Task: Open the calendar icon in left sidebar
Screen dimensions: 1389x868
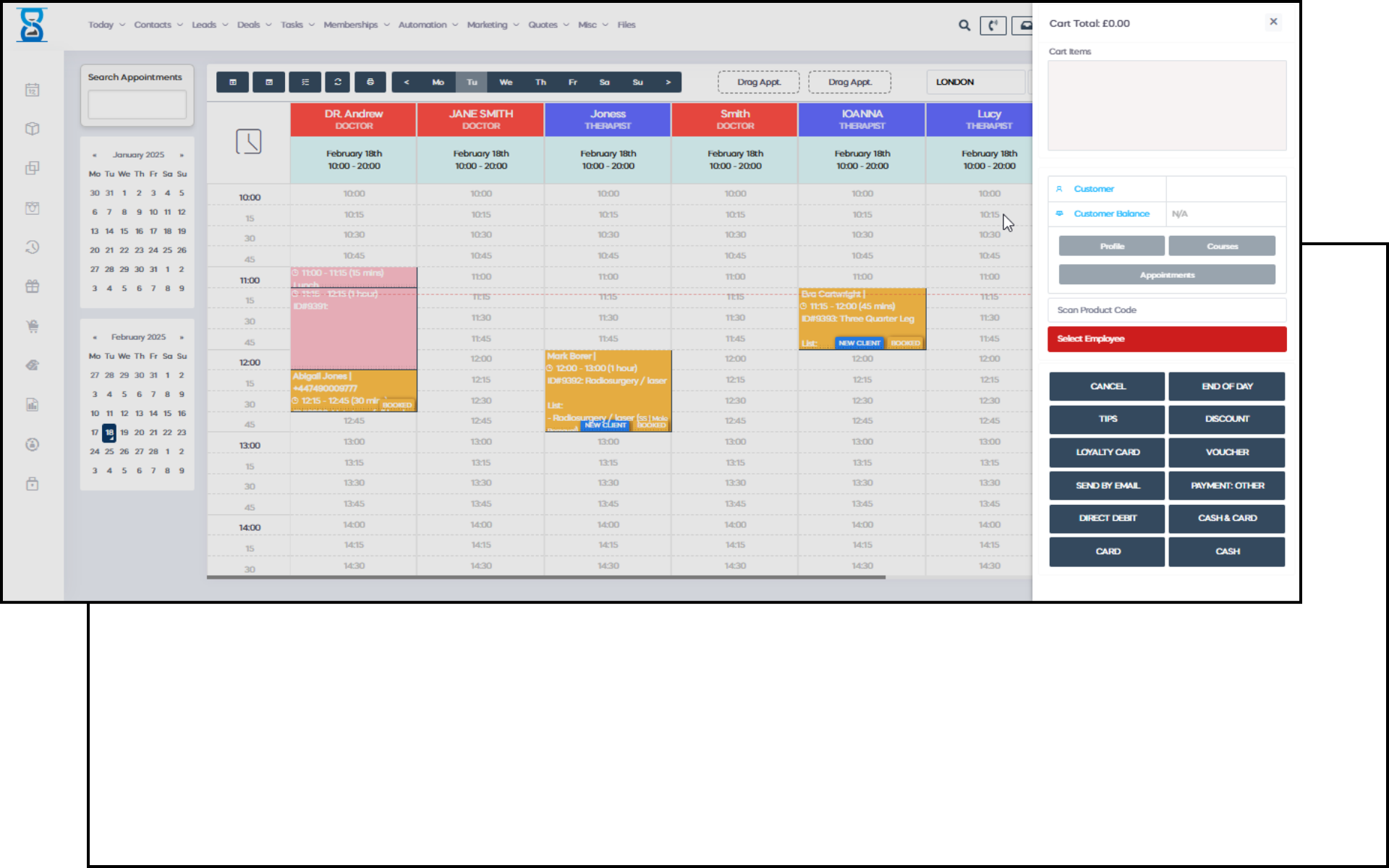Action: click(33, 90)
